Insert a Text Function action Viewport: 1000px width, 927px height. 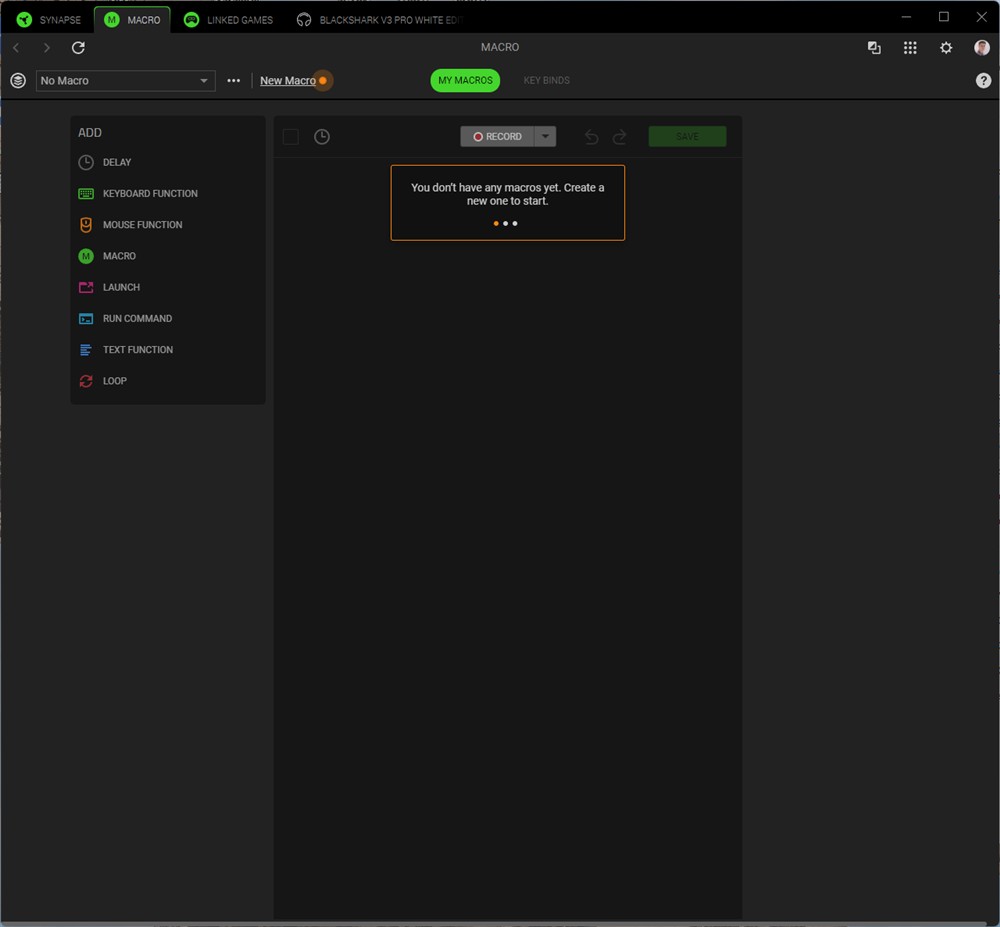click(137, 350)
